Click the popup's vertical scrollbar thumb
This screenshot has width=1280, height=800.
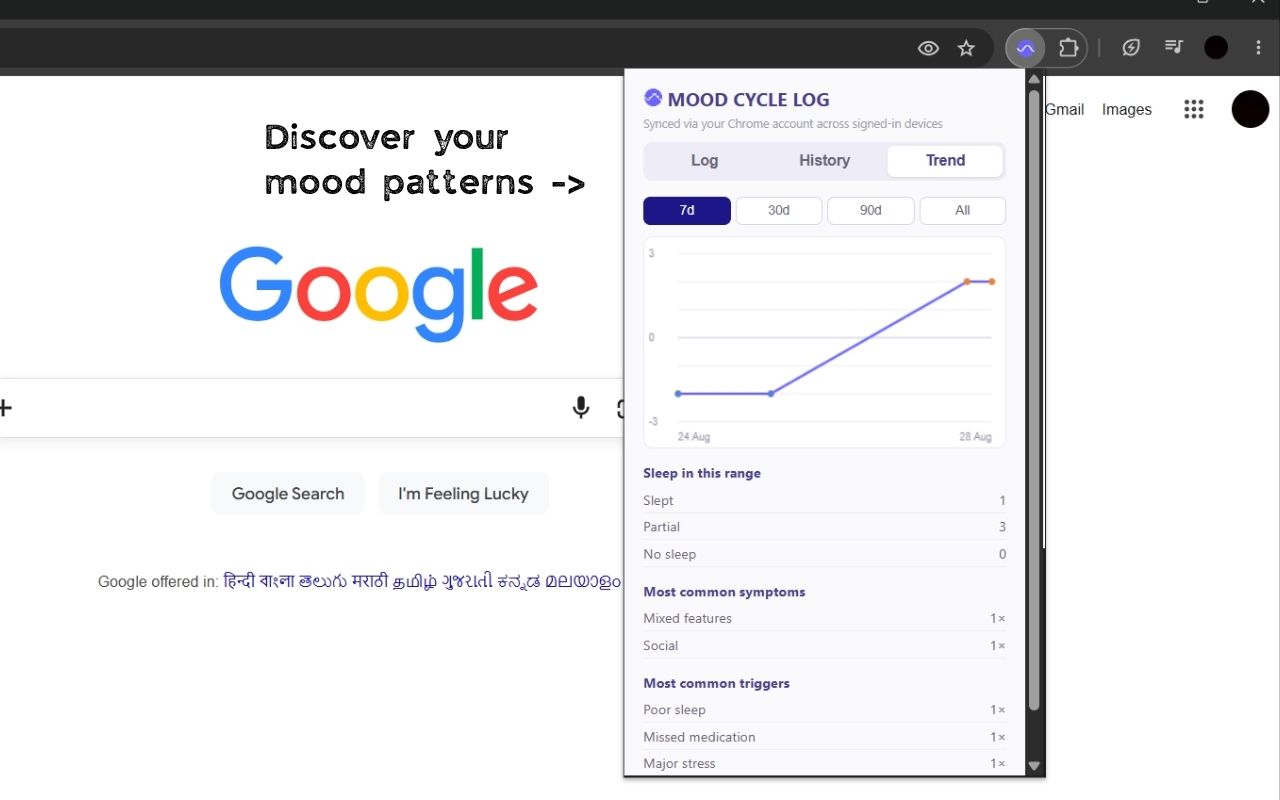(x=1034, y=400)
